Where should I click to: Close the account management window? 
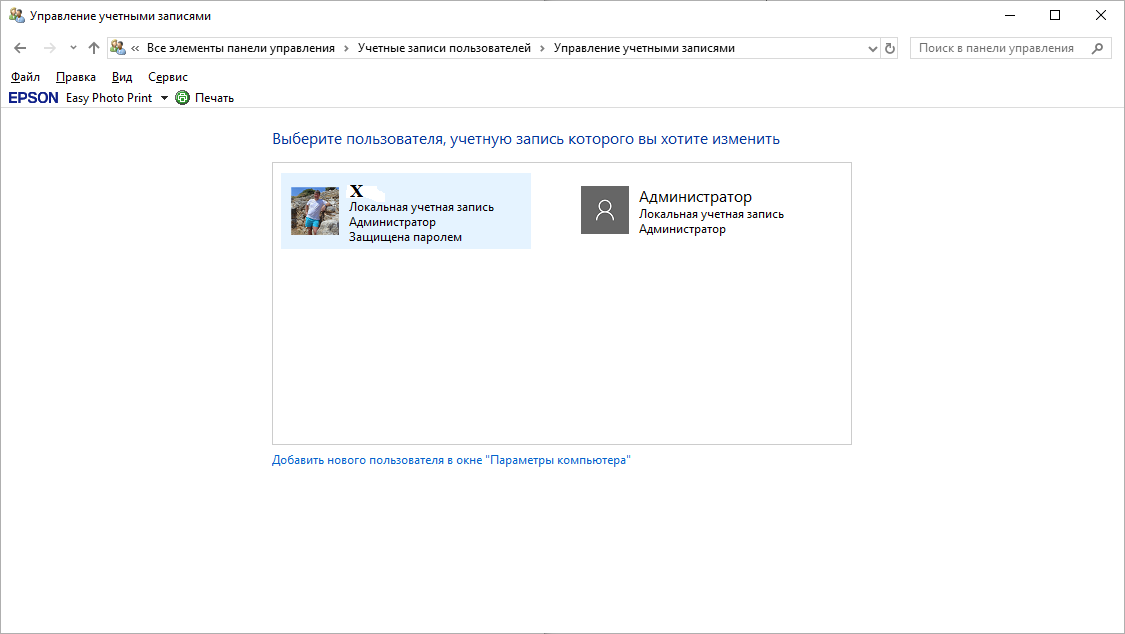coord(1101,15)
